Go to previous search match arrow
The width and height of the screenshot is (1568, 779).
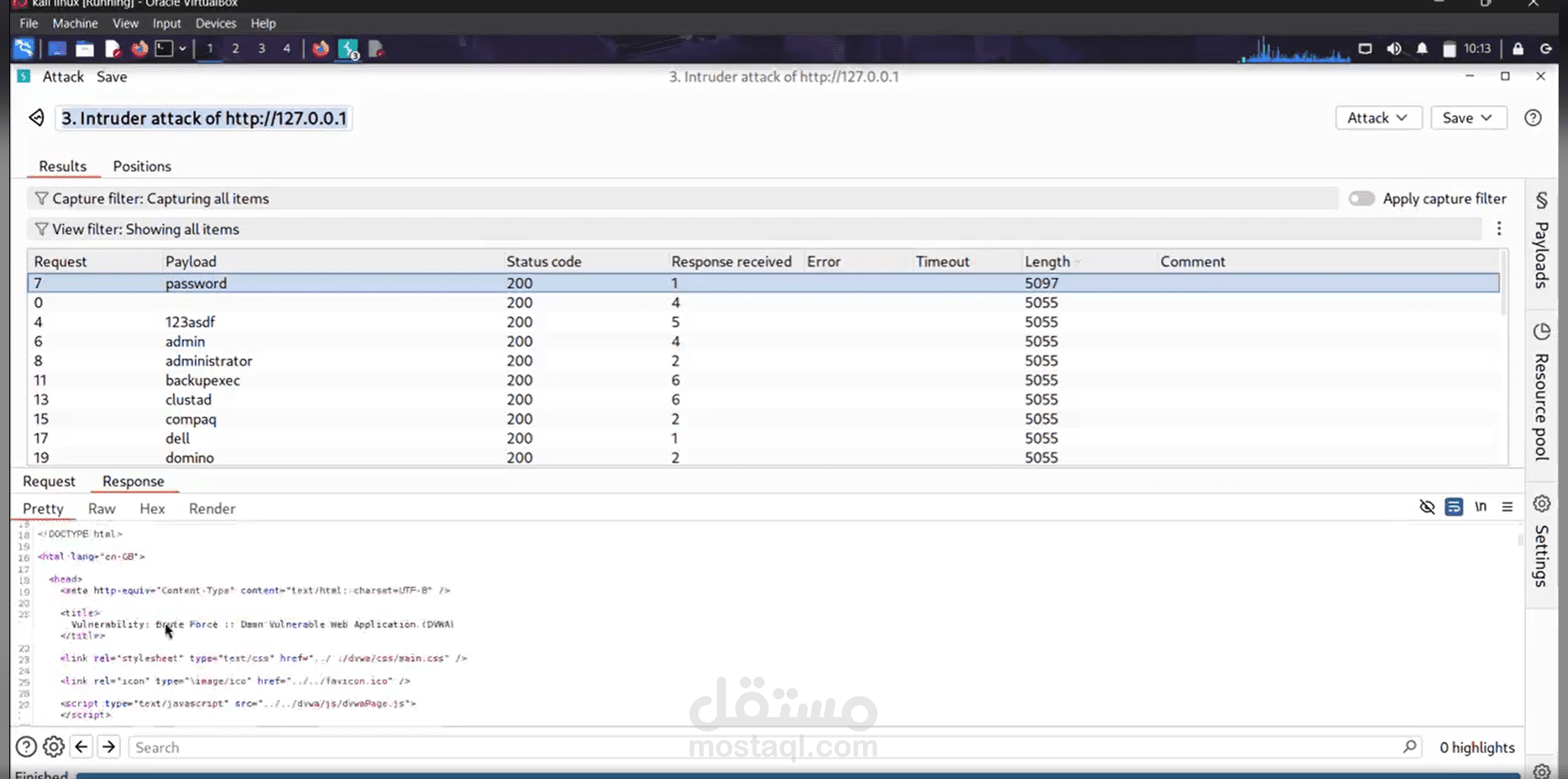pos(81,747)
